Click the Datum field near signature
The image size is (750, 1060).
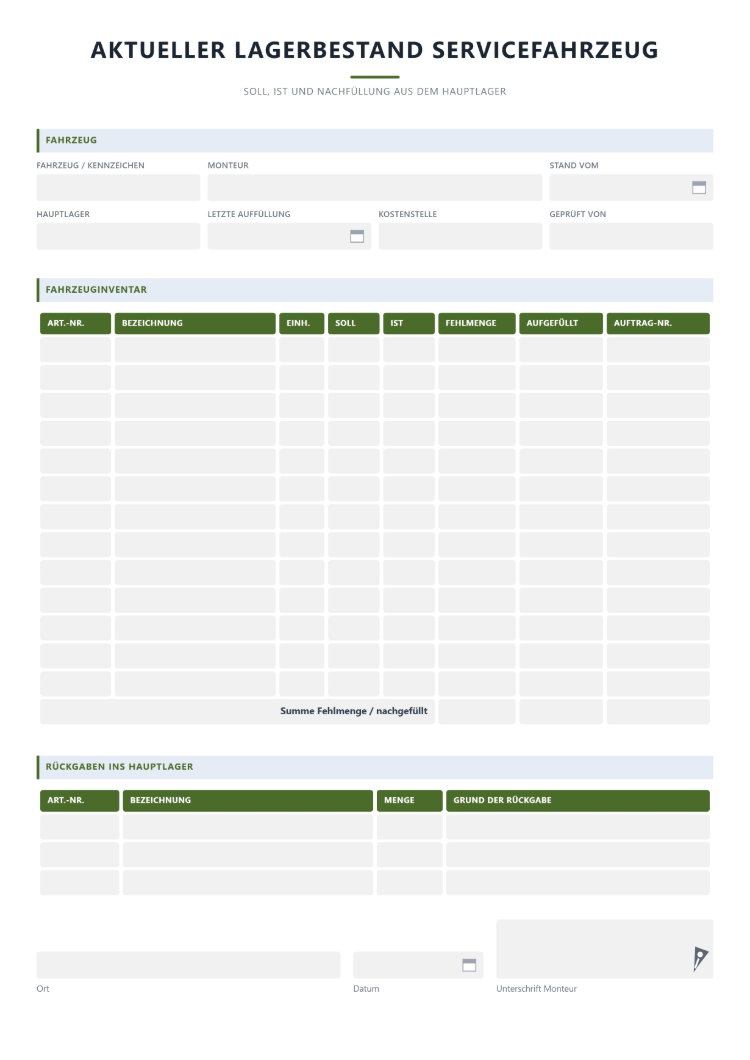click(418, 965)
